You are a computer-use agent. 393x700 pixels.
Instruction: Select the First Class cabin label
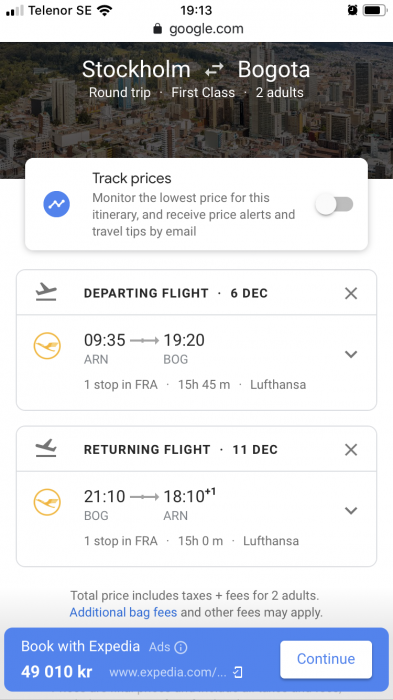(x=203, y=93)
